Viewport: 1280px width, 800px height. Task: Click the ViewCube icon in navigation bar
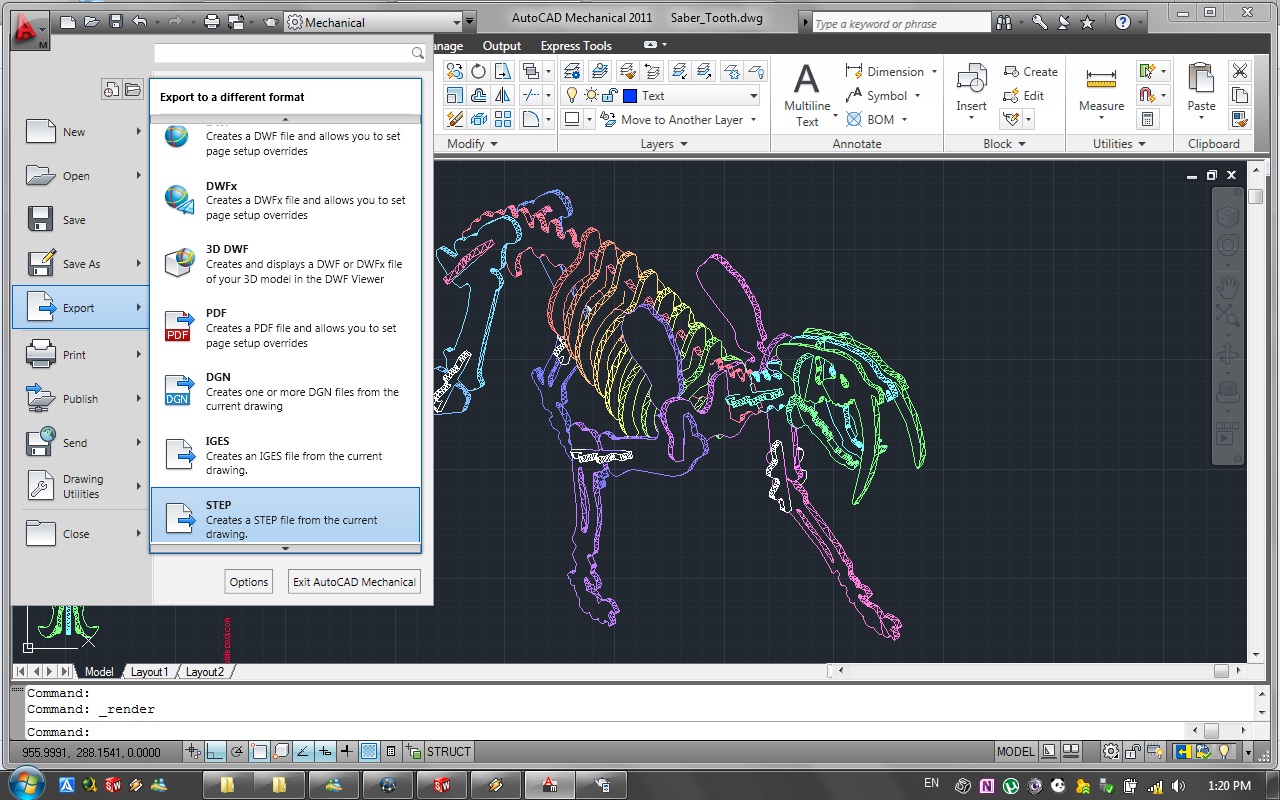(x=1227, y=217)
